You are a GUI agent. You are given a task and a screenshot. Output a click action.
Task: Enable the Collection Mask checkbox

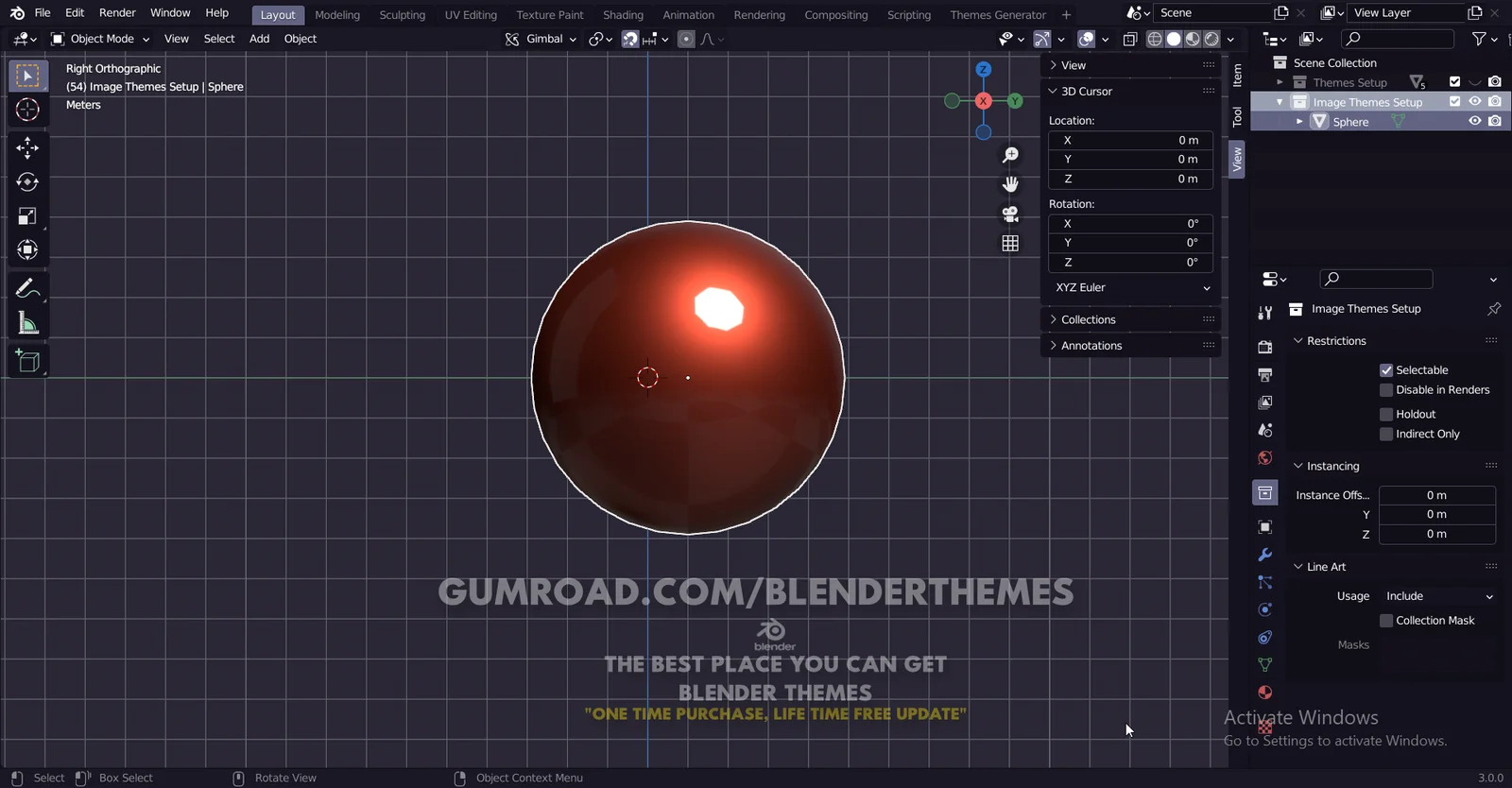click(1386, 621)
